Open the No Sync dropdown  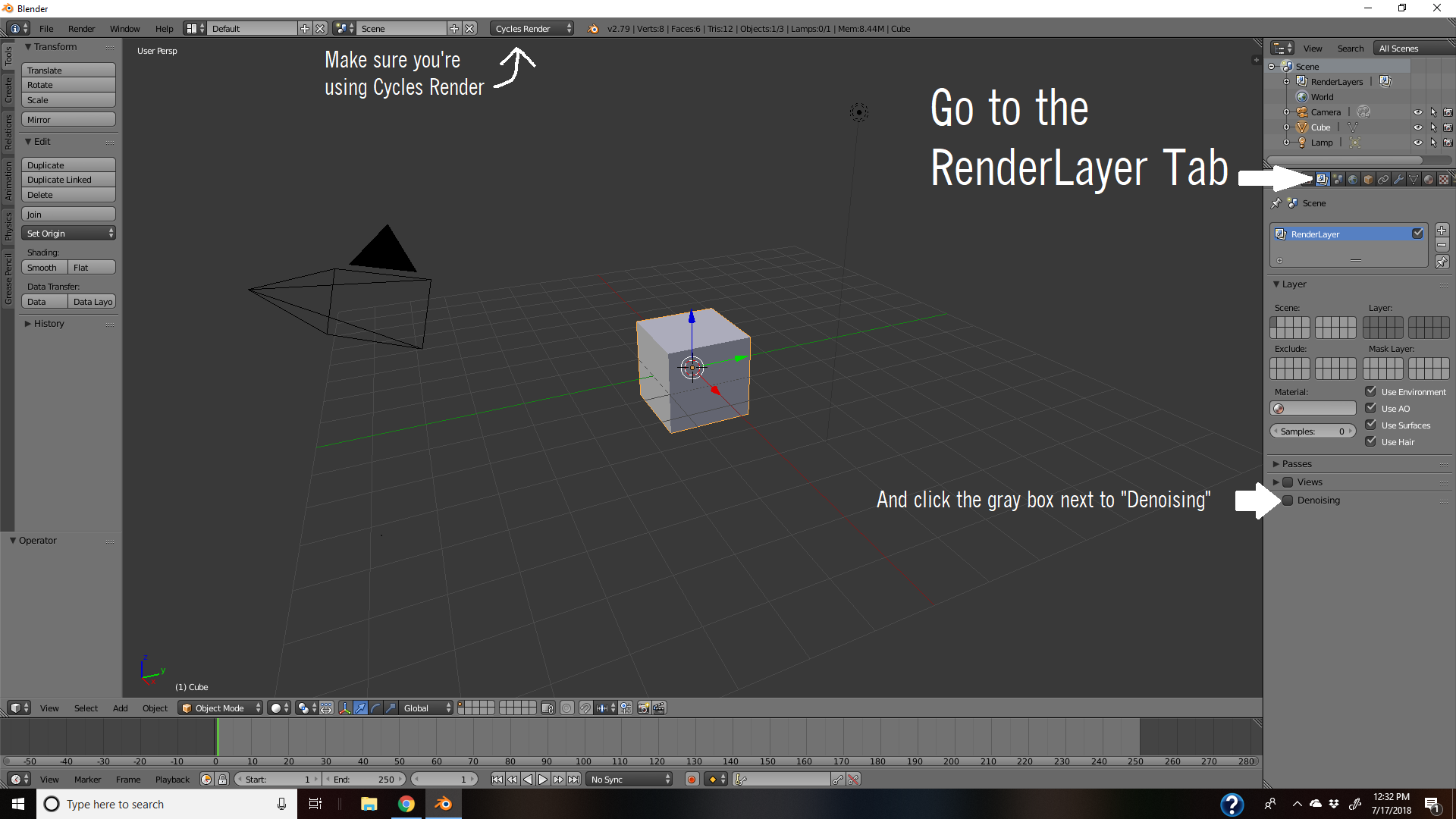630,779
